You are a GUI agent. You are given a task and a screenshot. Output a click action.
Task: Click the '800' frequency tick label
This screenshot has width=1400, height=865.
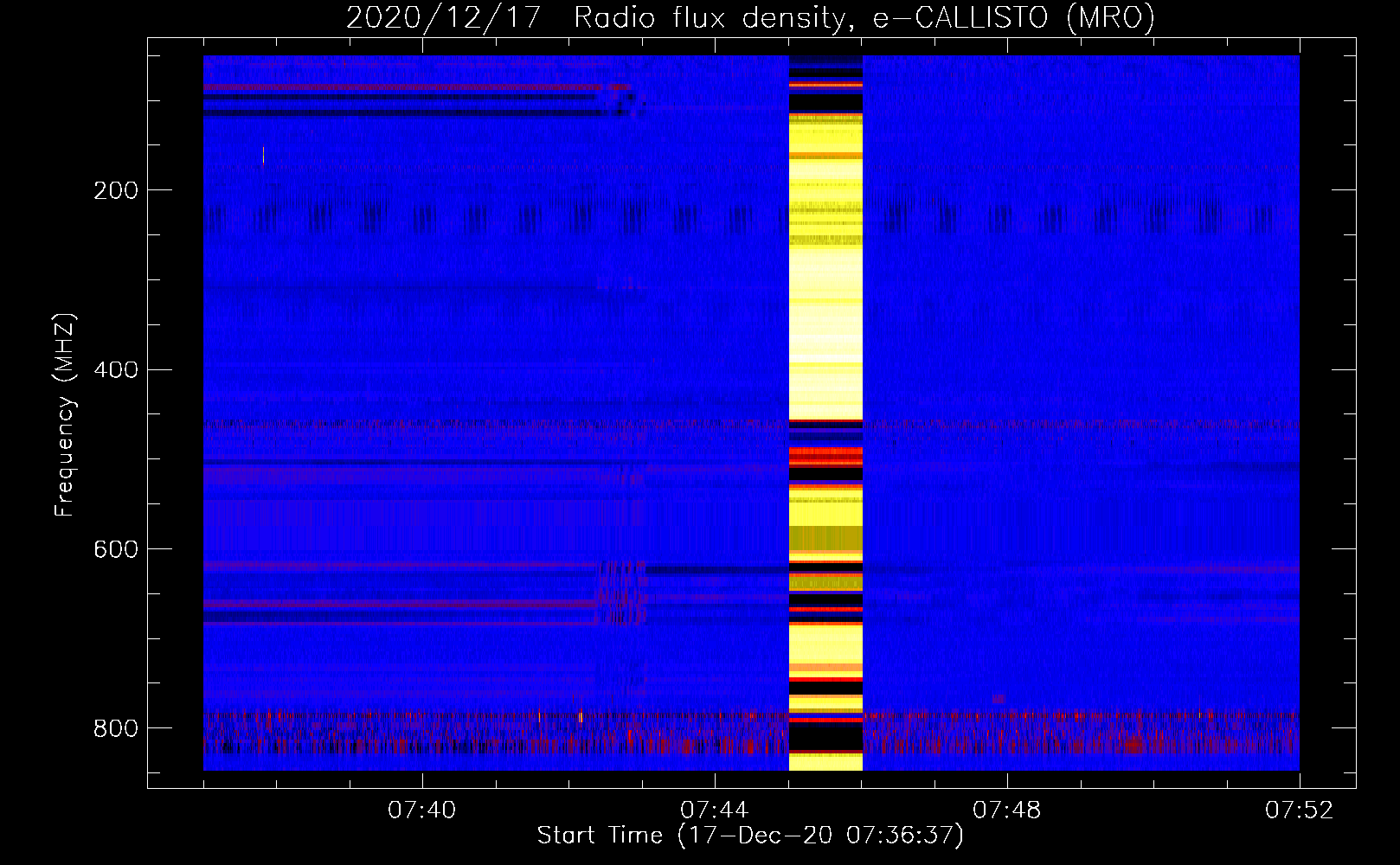[116, 728]
